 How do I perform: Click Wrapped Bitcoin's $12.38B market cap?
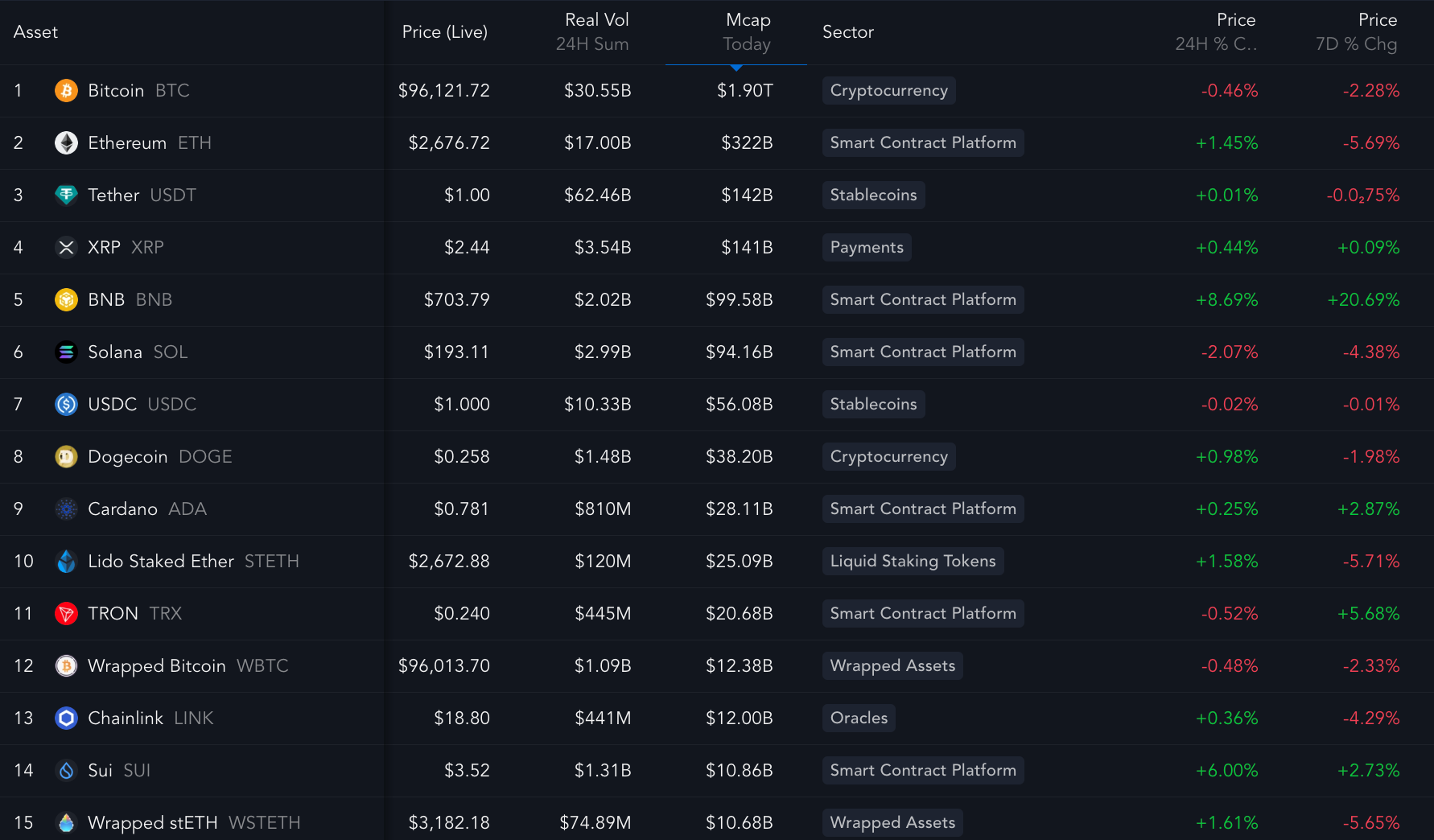(x=740, y=666)
